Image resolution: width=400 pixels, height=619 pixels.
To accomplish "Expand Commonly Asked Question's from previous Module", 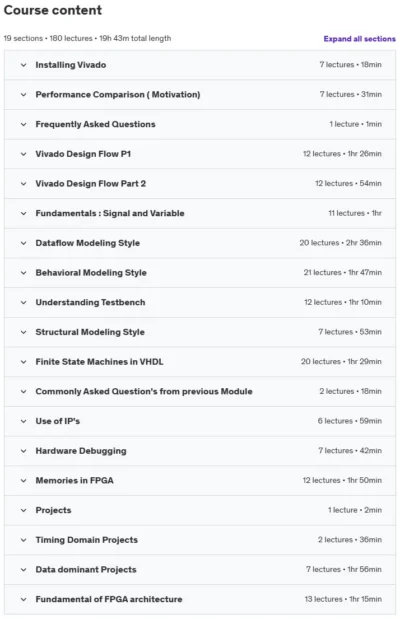I will click(200, 392).
